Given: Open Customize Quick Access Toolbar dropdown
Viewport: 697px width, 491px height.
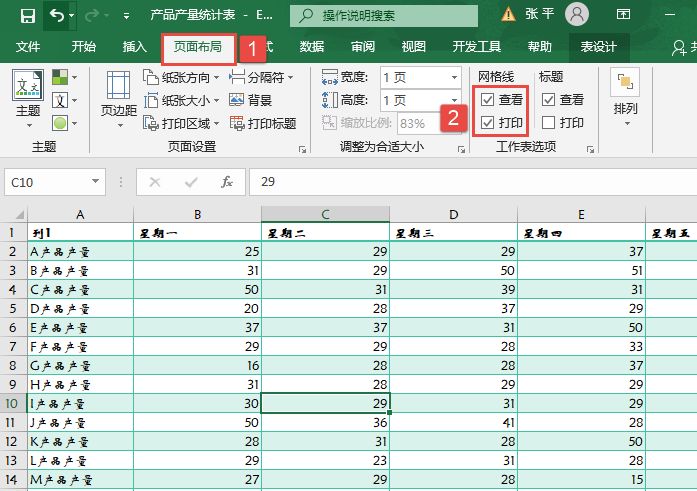Looking at the screenshot, I should click(x=127, y=16).
